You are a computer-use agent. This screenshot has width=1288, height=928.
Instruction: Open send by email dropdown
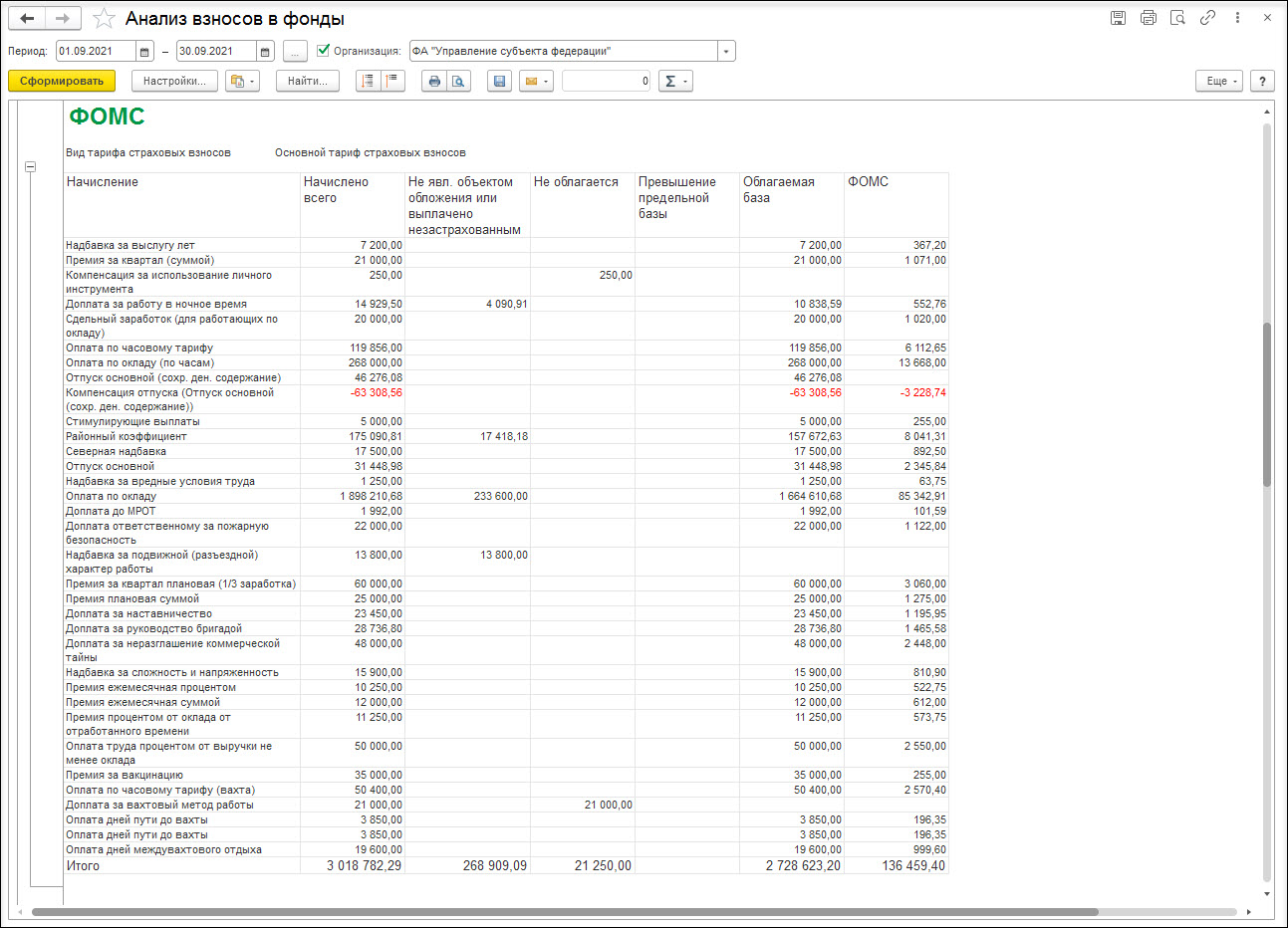[536, 81]
